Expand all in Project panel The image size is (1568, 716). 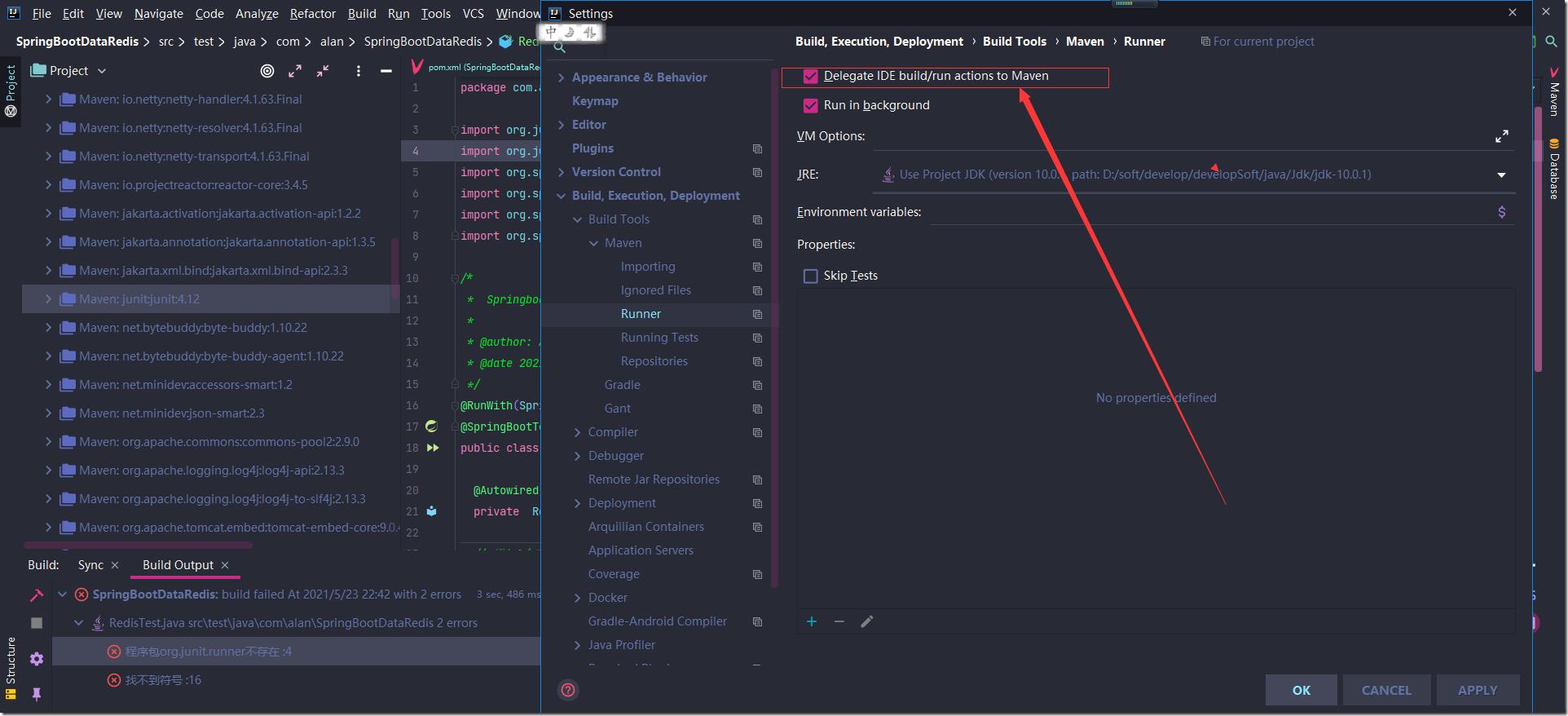(x=295, y=71)
